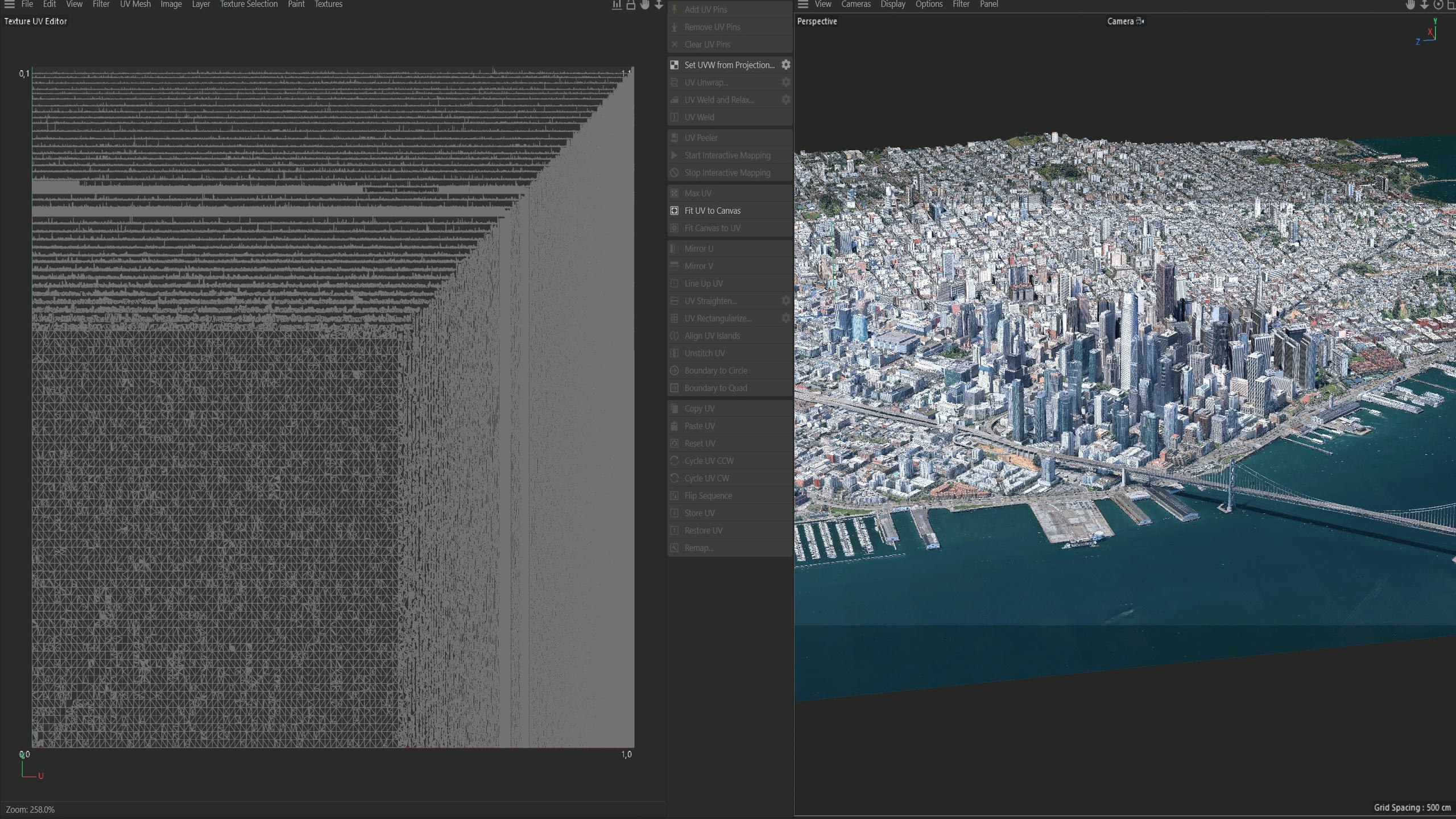
Task: Open the Filter menu in UV editor
Action: coord(101,5)
